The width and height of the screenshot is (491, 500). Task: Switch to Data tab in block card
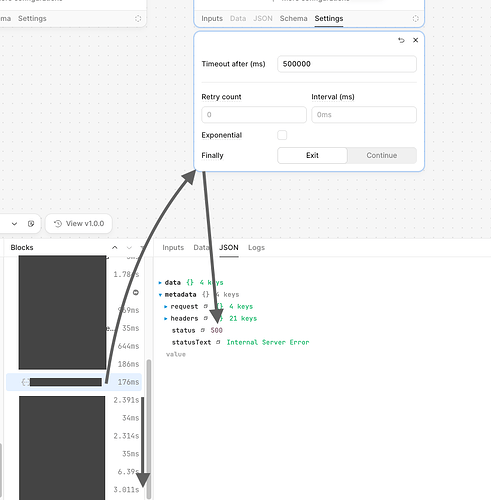[x=238, y=19]
